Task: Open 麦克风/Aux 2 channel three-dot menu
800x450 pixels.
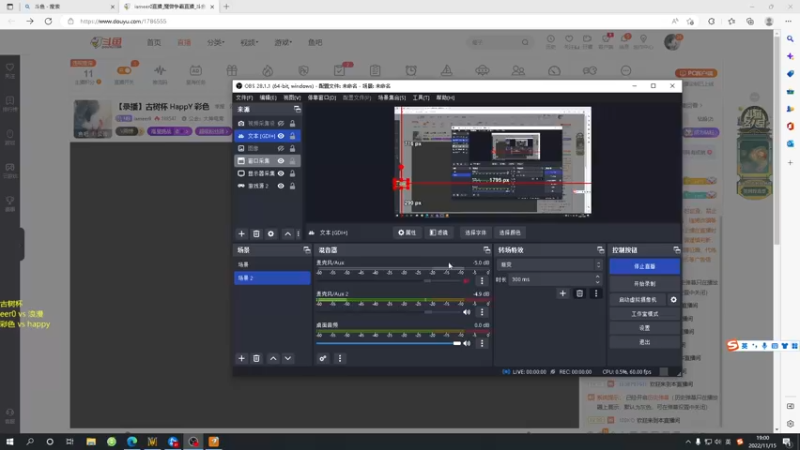Action: [482, 312]
